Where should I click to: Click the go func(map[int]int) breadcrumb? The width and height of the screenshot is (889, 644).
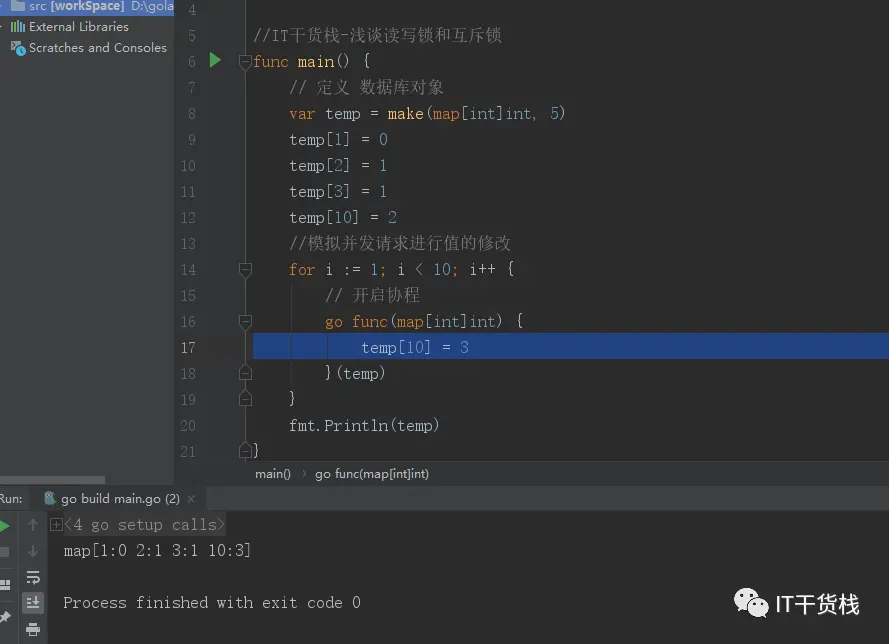pos(372,474)
